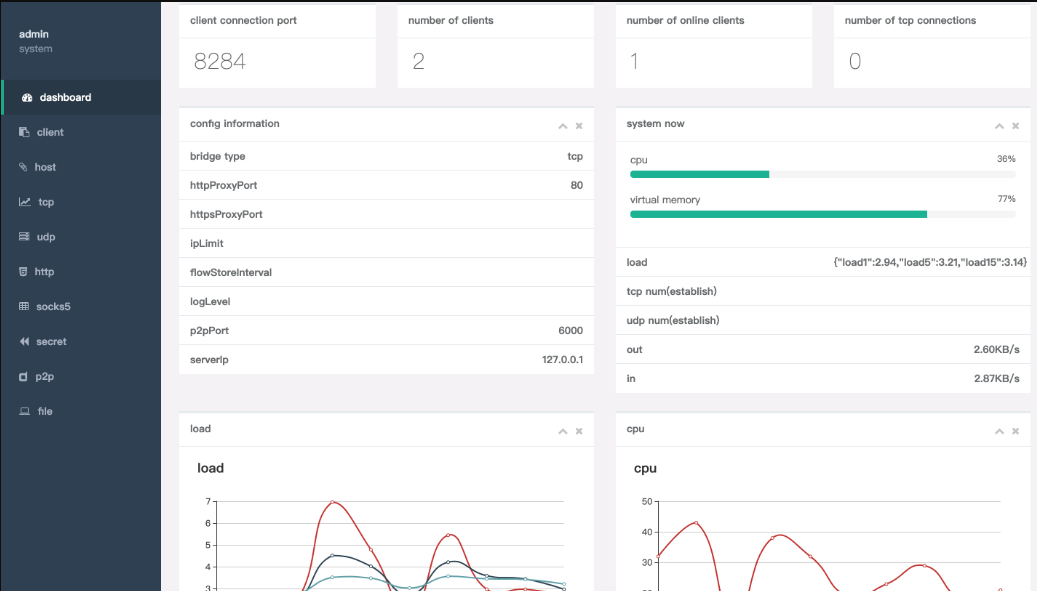Click the httpProxyPort value 80
This screenshot has height=591, width=1037.
tap(577, 185)
